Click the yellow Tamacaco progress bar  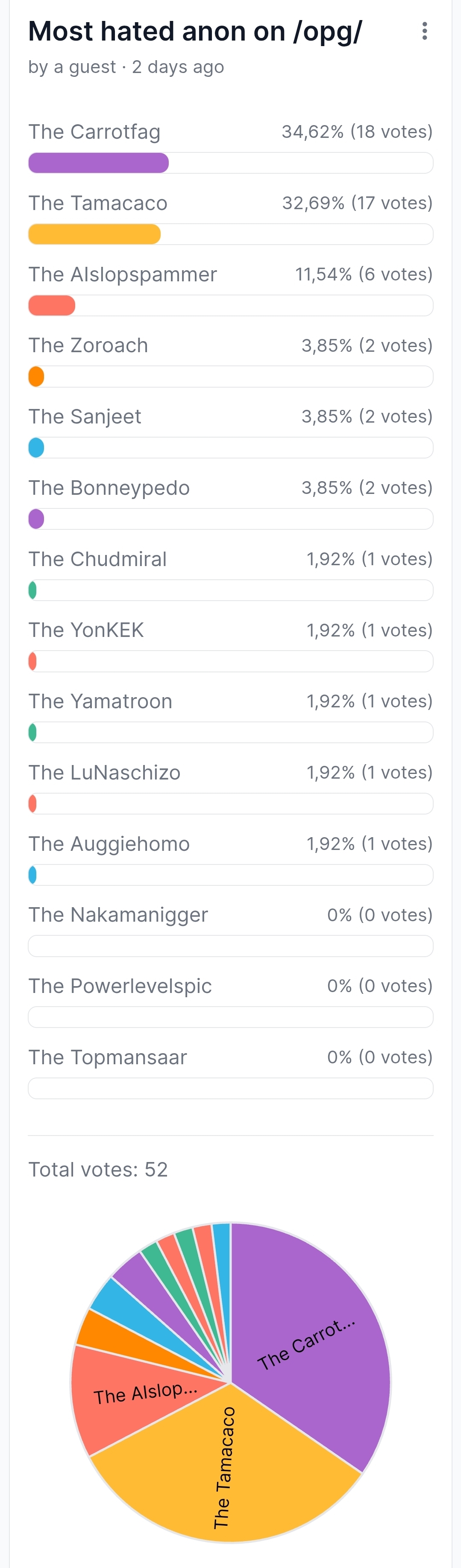click(94, 234)
